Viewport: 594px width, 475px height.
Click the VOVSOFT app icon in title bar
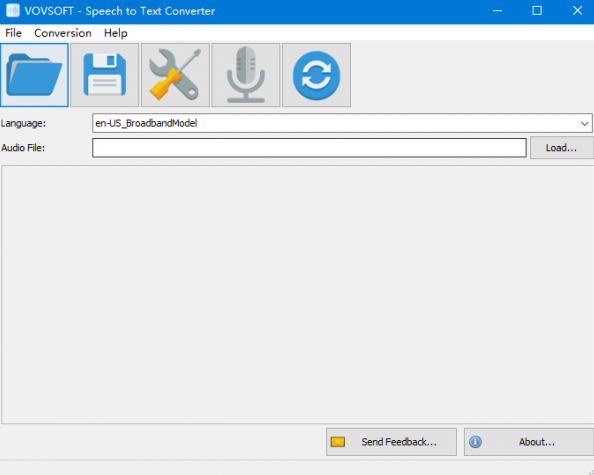(13, 11)
